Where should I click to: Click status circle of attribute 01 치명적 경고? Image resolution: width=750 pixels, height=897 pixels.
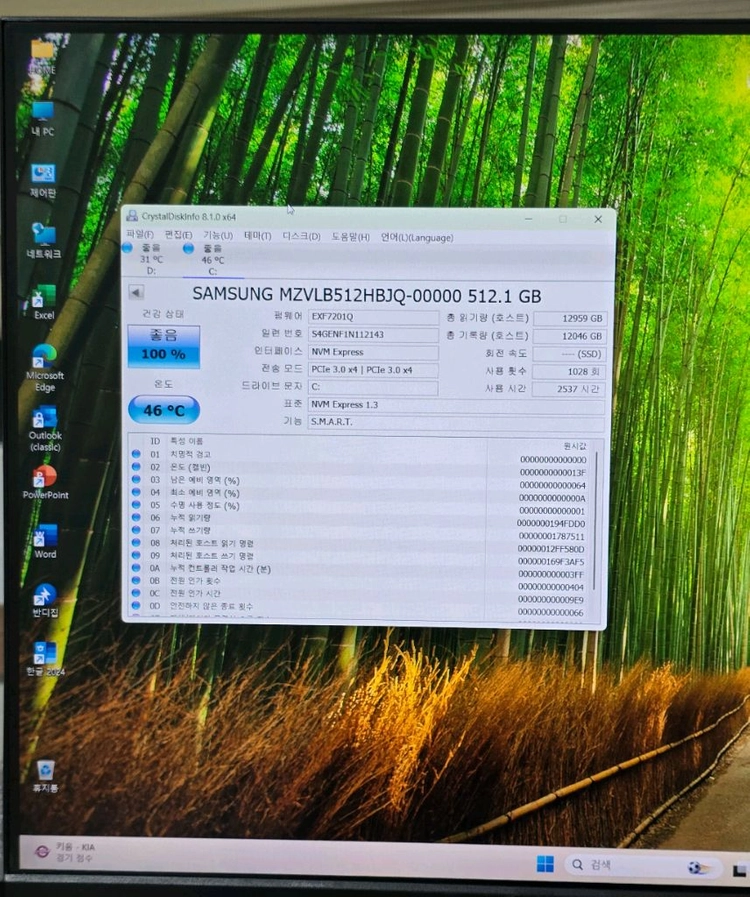coord(136,454)
